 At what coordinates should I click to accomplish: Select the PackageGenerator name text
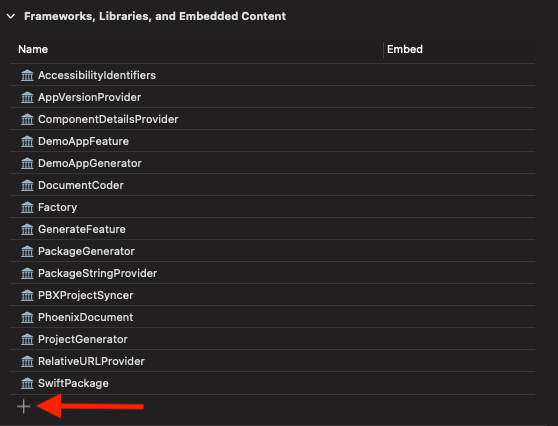[x=86, y=252]
